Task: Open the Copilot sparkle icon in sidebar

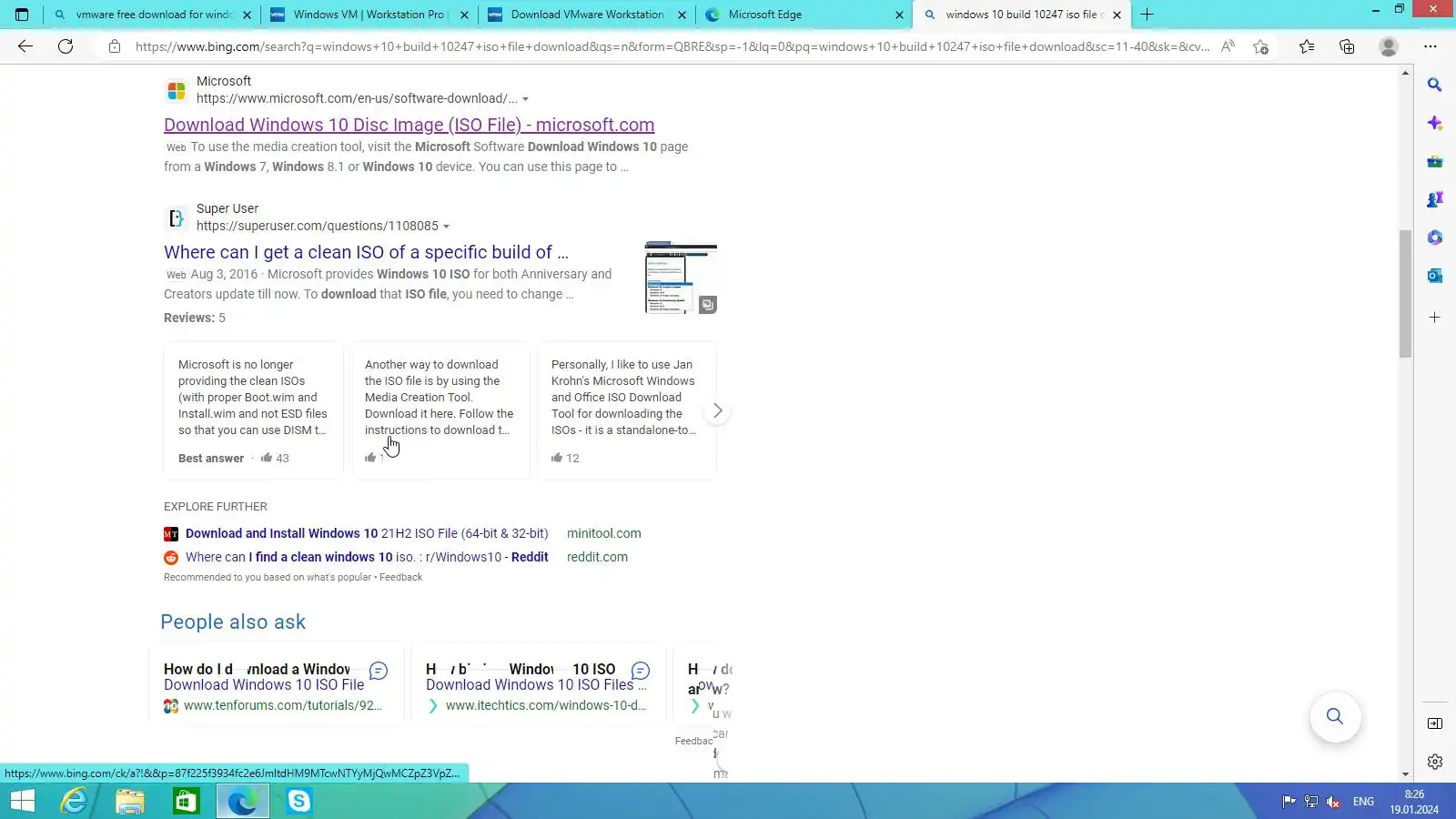Action: click(1435, 123)
